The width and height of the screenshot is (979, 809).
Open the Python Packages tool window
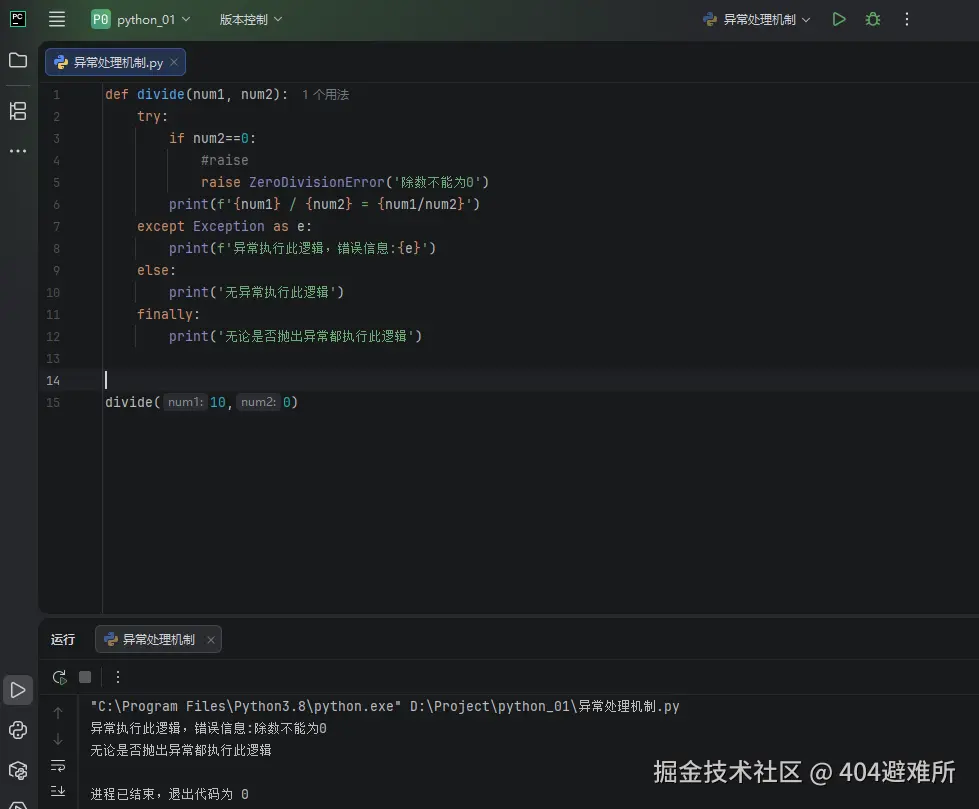pyautogui.click(x=18, y=770)
